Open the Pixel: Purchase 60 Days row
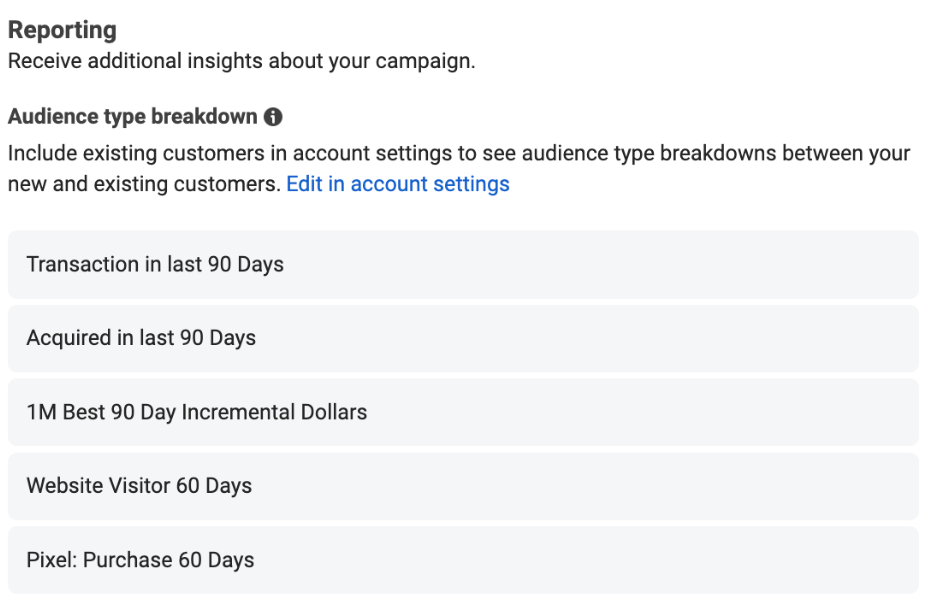Image resolution: width=925 pixels, height=598 pixels. click(x=463, y=560)
